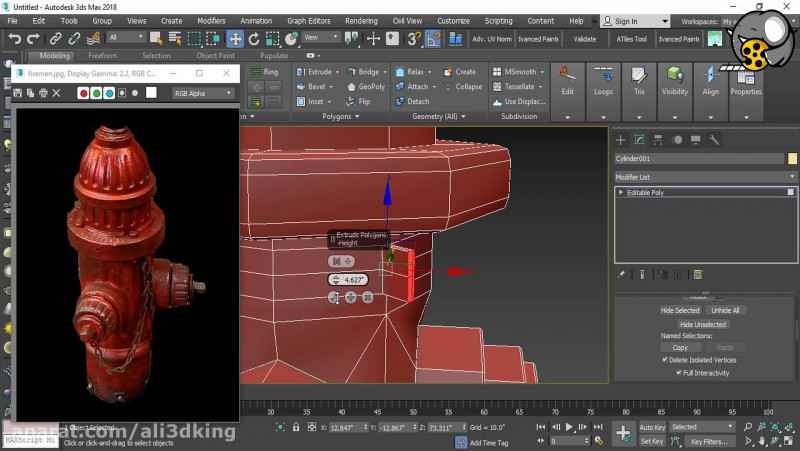800x451 pixels.
Task: Click the Redo arrow icon
Action: click(34, 39)
